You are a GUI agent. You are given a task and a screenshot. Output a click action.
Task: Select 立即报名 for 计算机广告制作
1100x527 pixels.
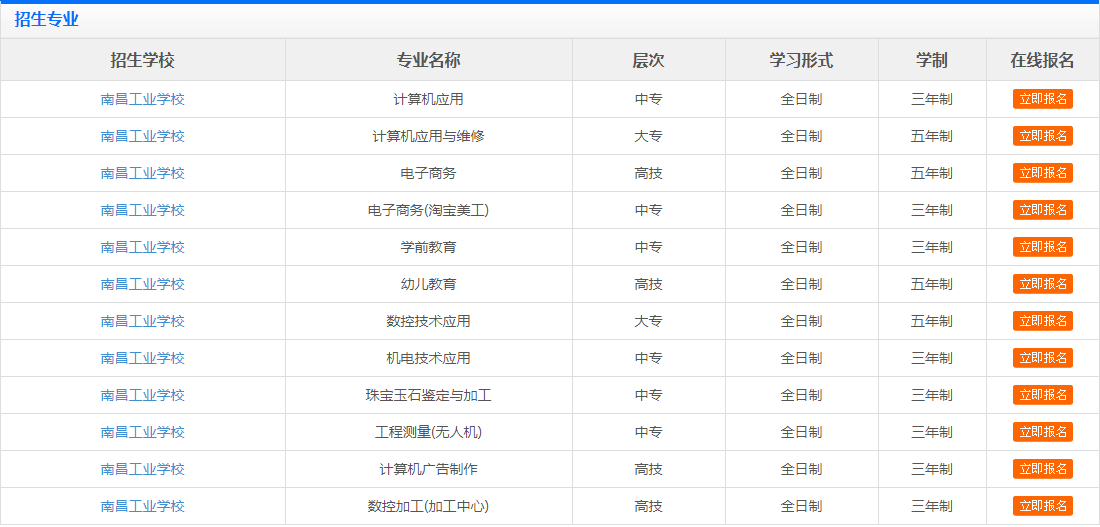[1042, 469]
